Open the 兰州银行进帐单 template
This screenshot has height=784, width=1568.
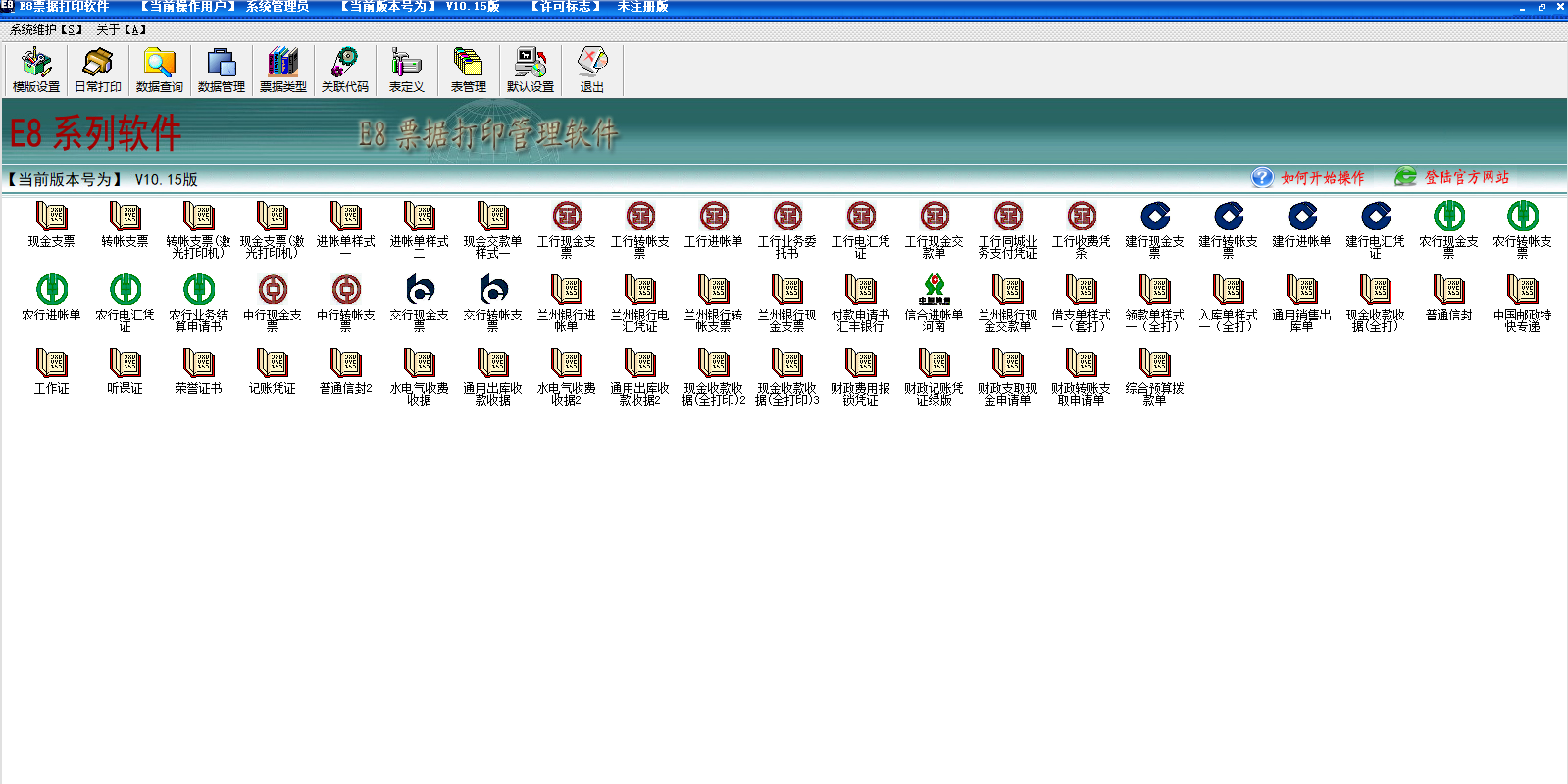[x=567, y=303]
